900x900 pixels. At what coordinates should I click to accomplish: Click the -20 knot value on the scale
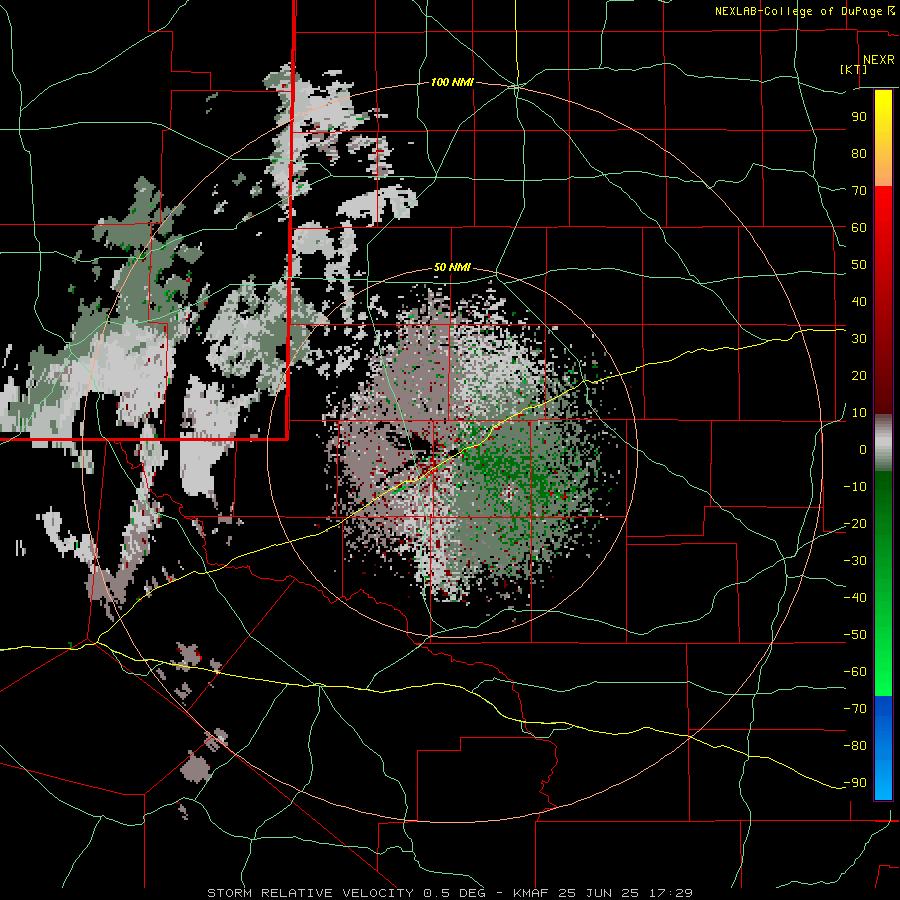coord(855,524)
